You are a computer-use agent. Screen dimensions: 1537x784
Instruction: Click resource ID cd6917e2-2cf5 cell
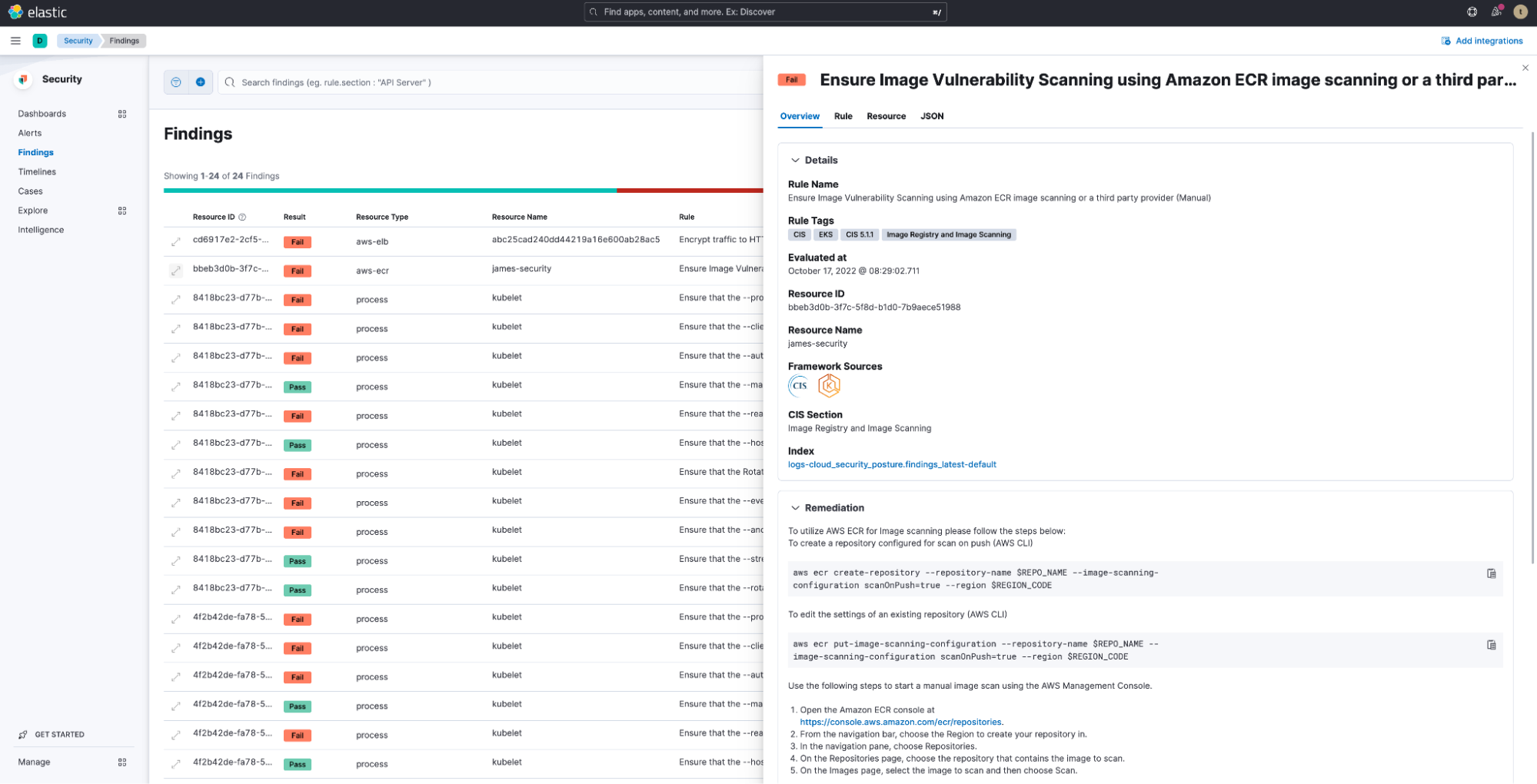231,240
